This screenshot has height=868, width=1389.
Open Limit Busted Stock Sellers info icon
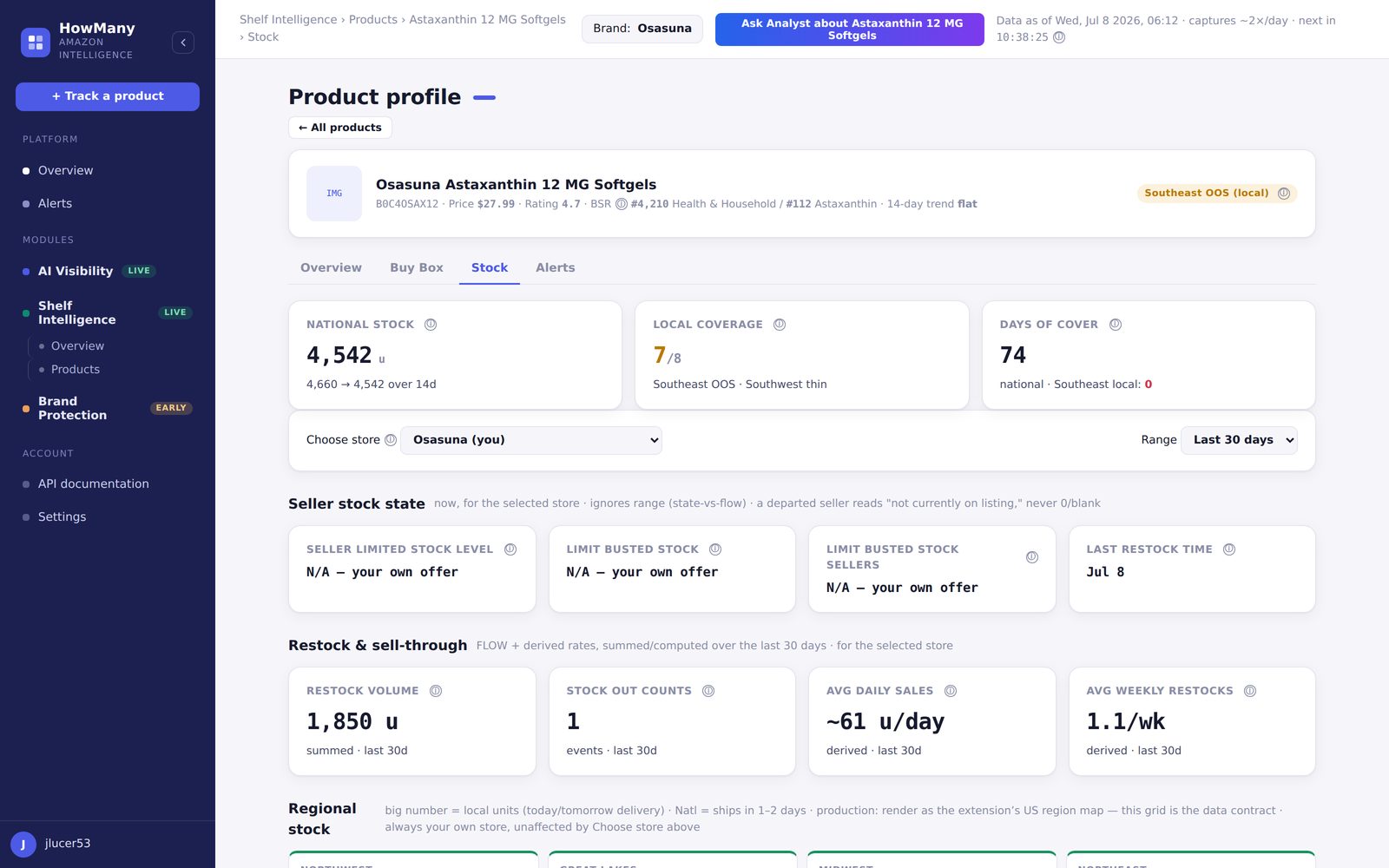(x=1032, y=557)
